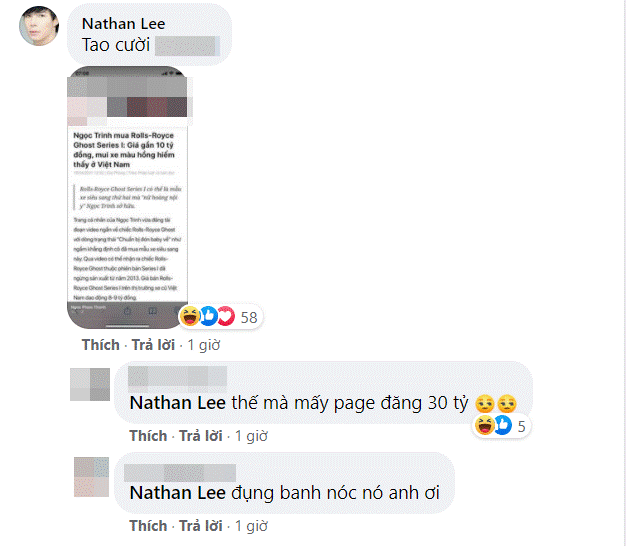Click Trả lời under the '30 tỷ' reply

click(200, 436)
